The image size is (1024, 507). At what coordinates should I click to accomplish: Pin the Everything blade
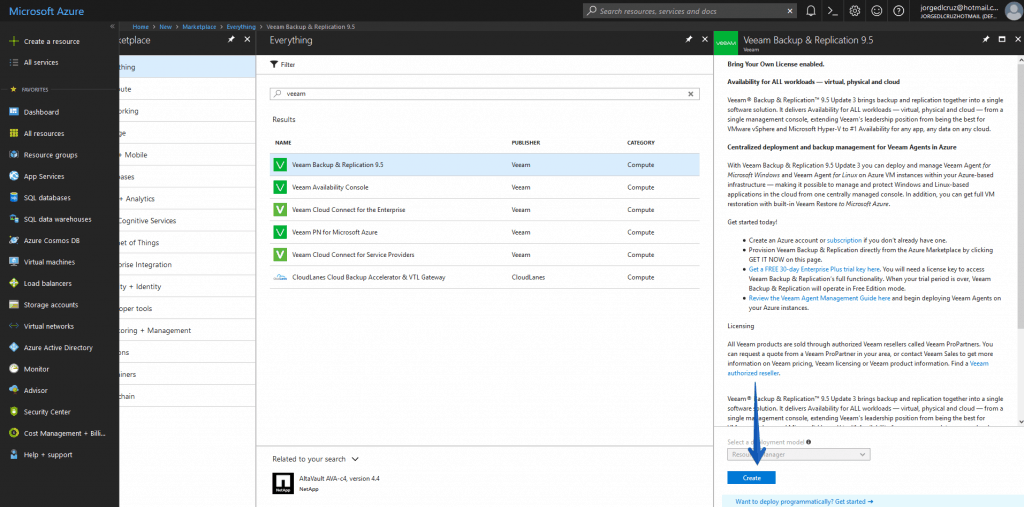click(x=688, y=40)
